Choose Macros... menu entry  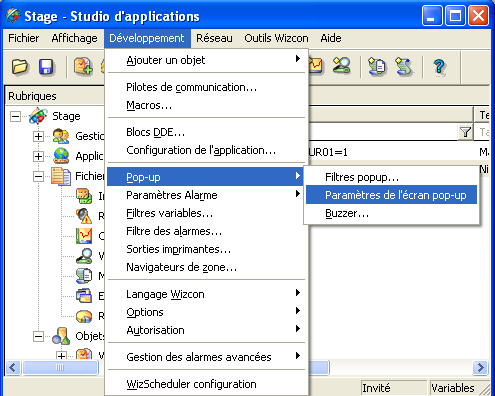pos(207,105)
